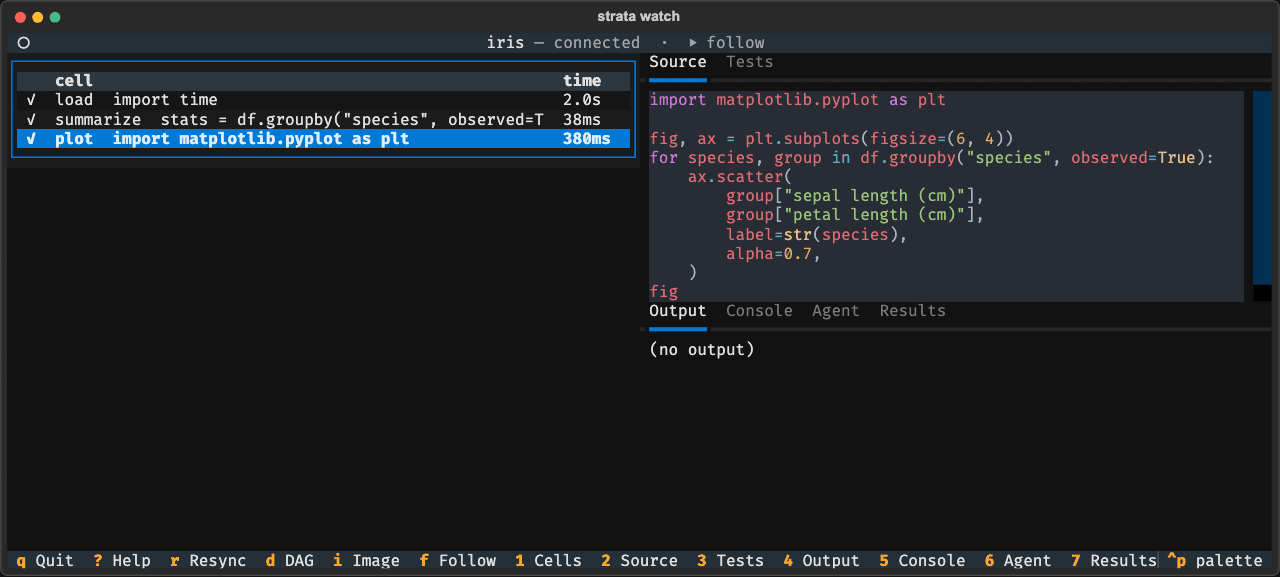Image resolution: width=1280 pixels, height=577 pixels.
Task: Click 'iris — connected' status in header
Action: coord(563,43)
